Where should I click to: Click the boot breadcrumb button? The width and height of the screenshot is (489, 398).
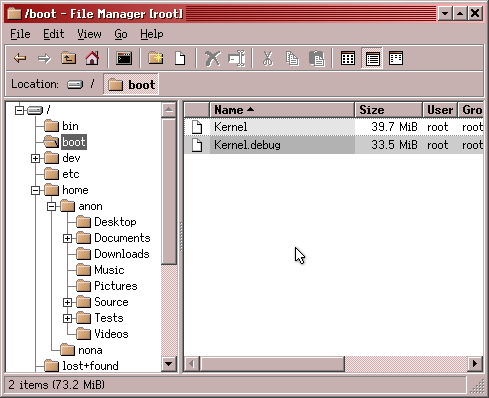click(x=131, y=84)
